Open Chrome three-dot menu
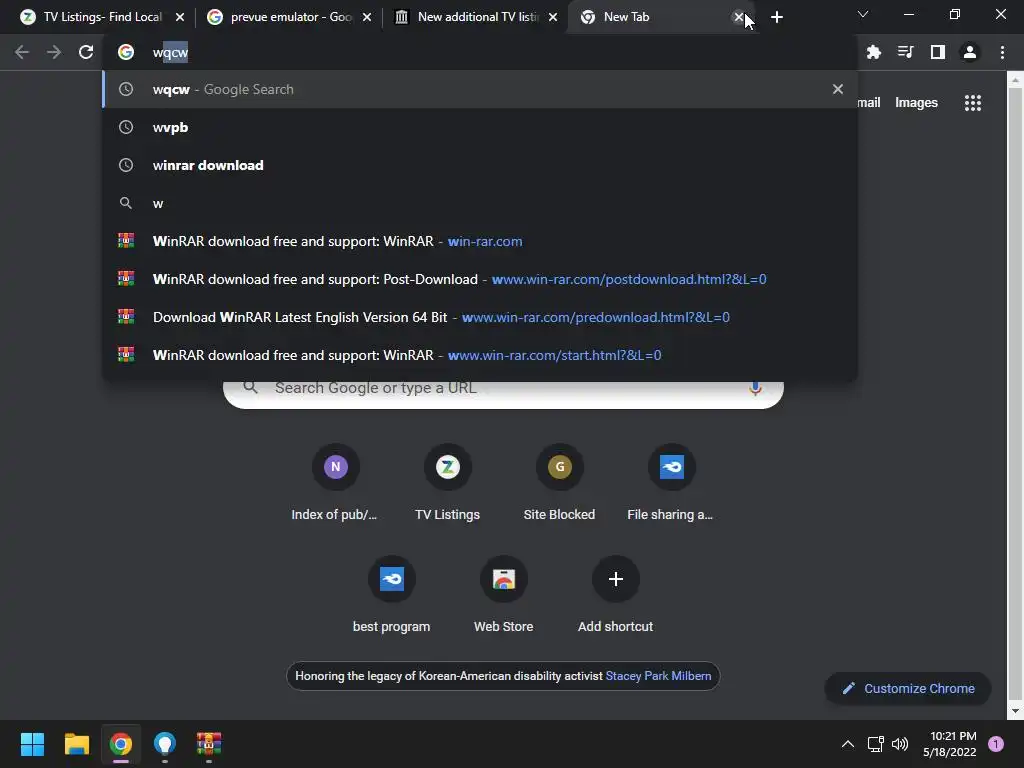Screen dimensions: 1024x768 tap(1002, 52)
